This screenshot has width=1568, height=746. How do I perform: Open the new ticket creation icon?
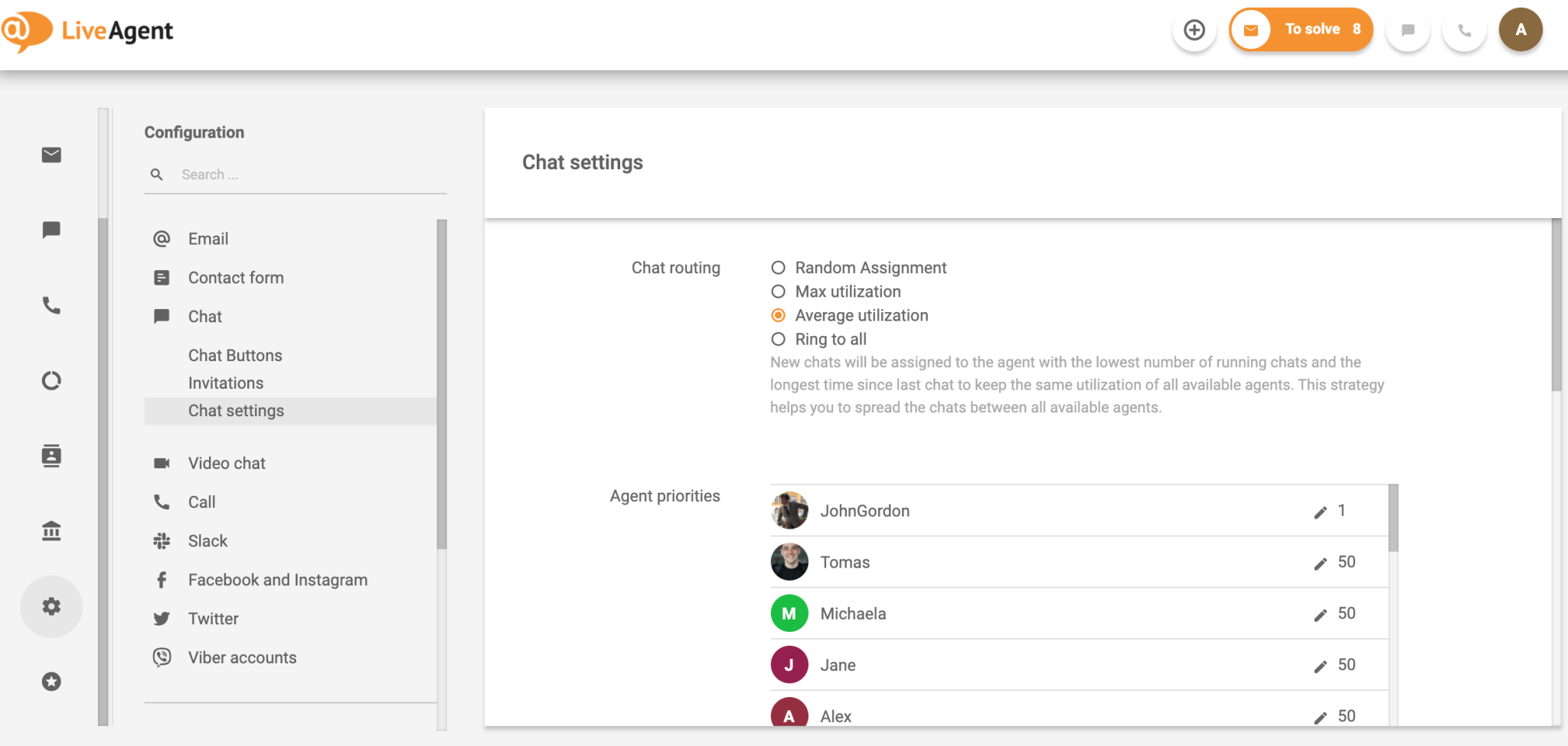tap(1194, 29)
